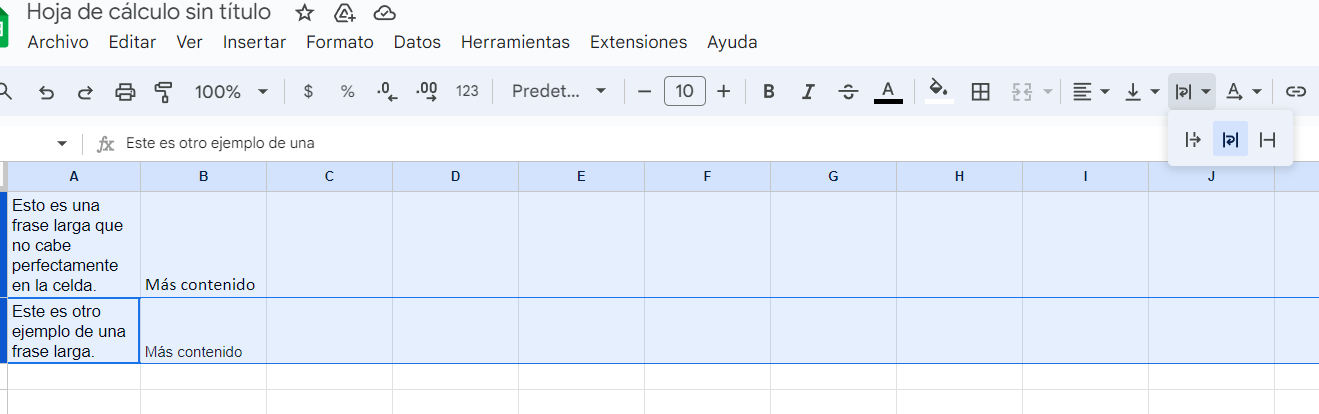Toggle strikethrough formatting
This screenshot has height=414, width=1319.
click(x=848, y=92)
